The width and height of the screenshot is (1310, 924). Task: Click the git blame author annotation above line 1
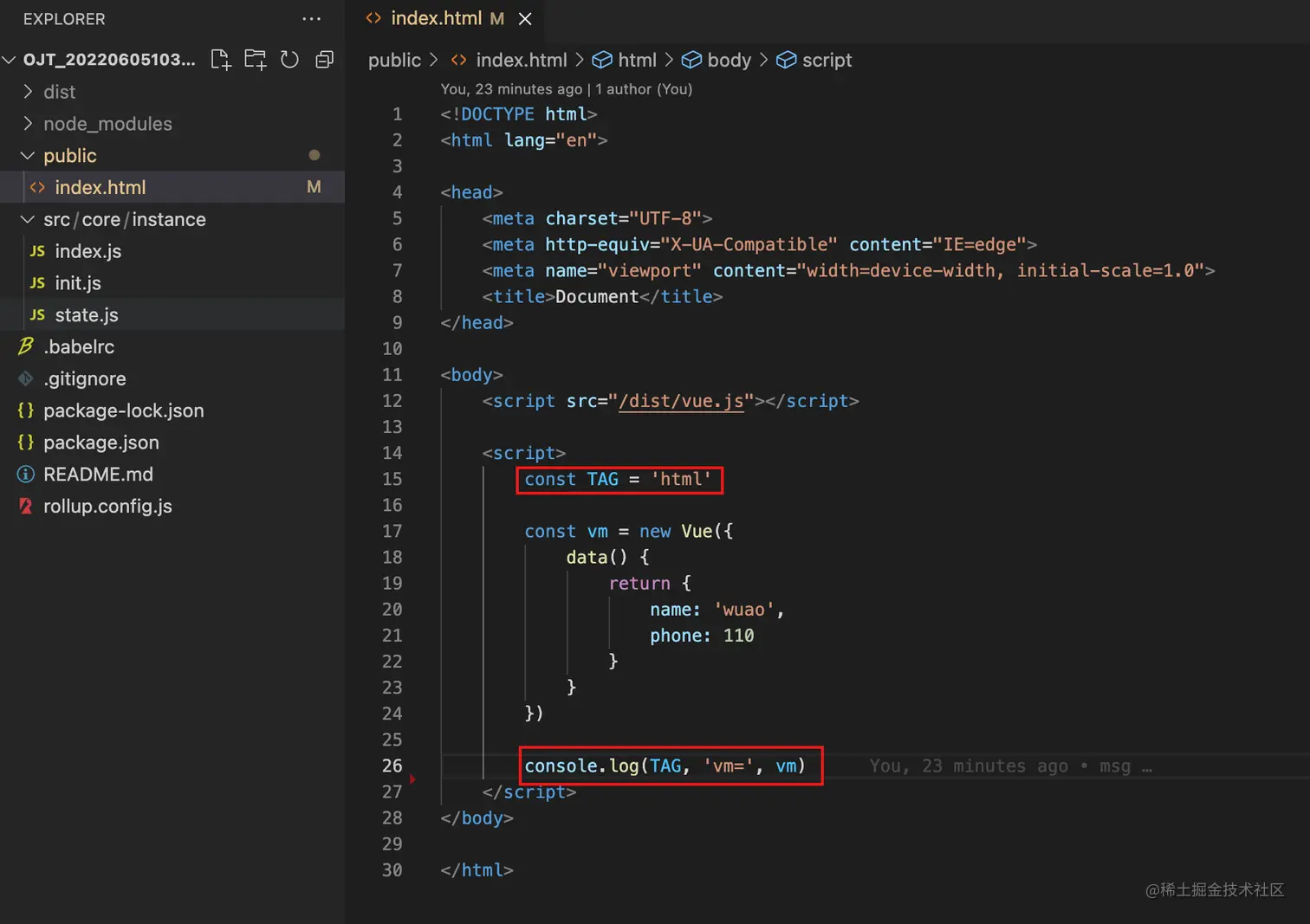click(566, 89)
